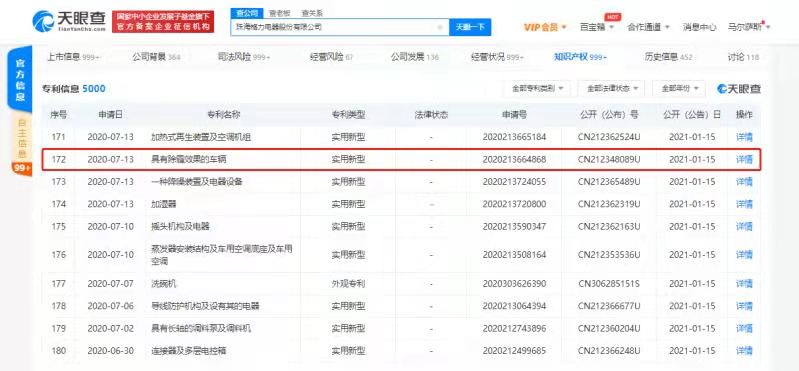Click the 专利名称 column header

[223, 115]
